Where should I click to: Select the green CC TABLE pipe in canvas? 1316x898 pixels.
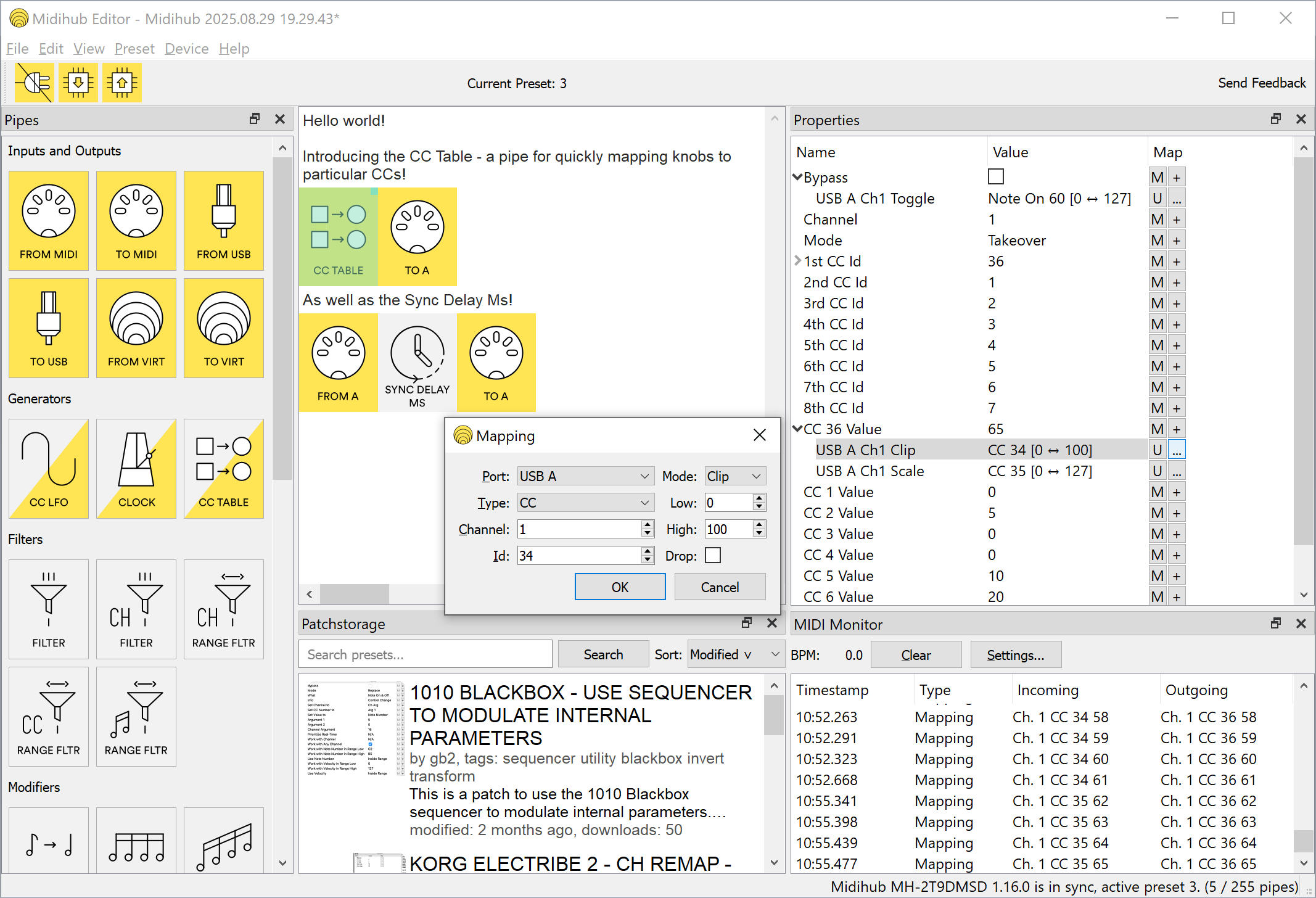(x=338, y=237)
